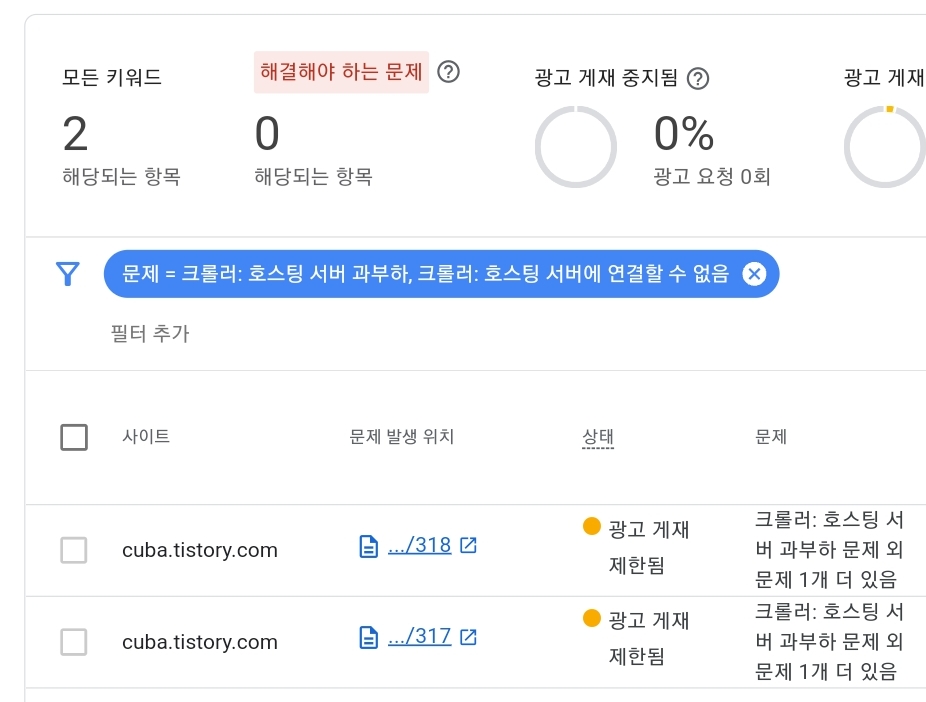
Task: Check the second cuba.tistory.com row checkbox
Action: (74, 642)
